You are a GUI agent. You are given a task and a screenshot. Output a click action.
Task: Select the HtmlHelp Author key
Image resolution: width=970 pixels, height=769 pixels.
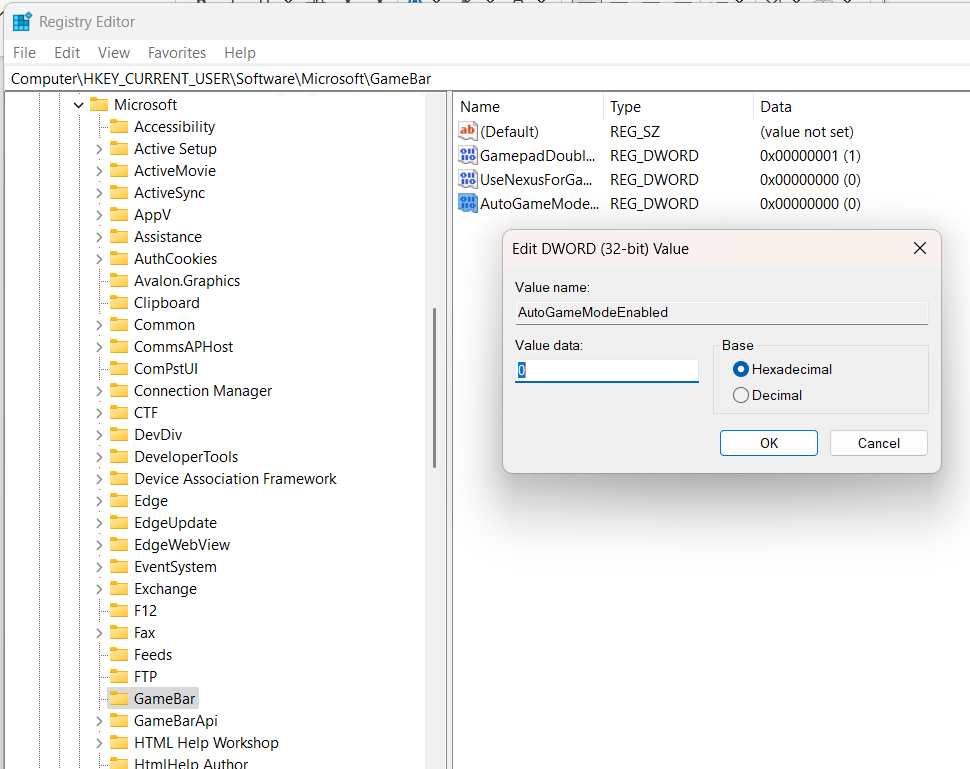191,763
